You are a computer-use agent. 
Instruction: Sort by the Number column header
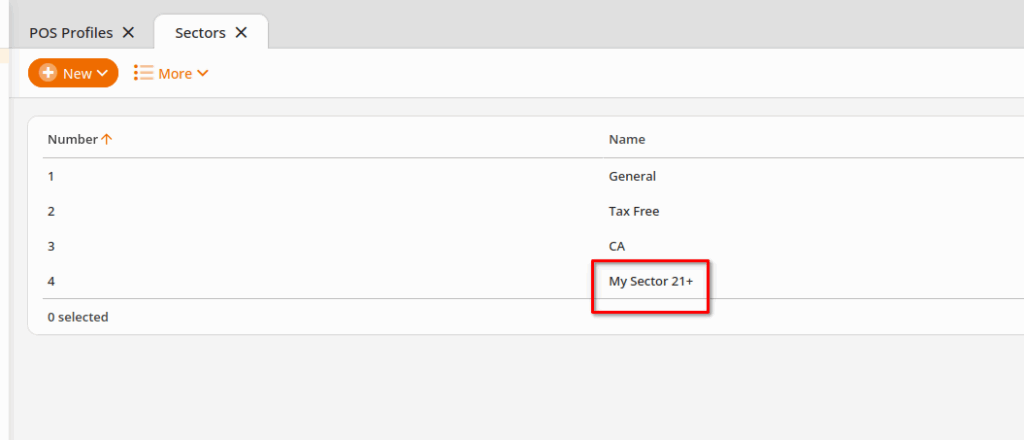click(x=72, y=139)
